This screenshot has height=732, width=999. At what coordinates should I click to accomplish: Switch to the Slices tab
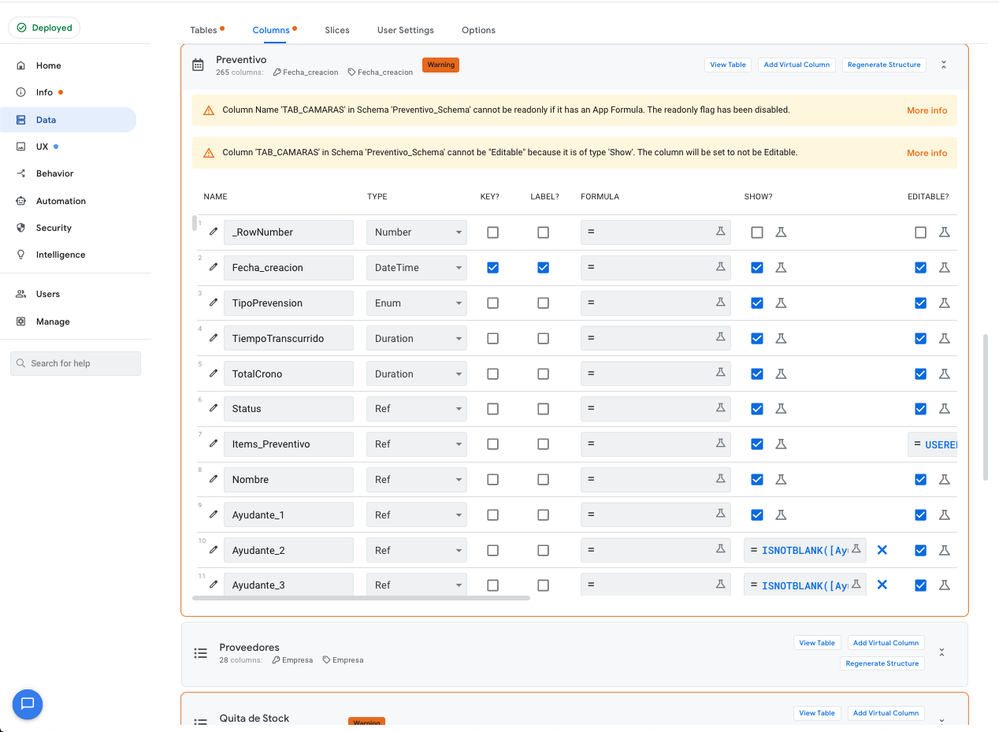pos(337,30)
